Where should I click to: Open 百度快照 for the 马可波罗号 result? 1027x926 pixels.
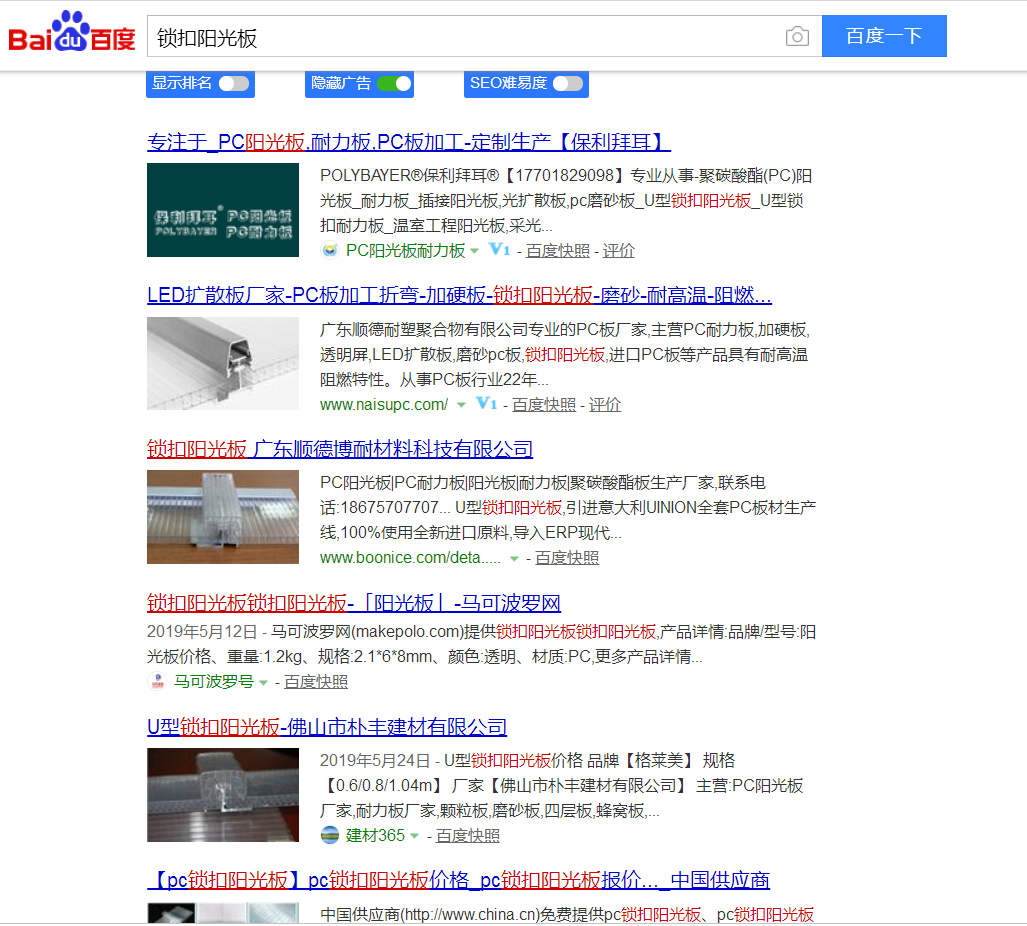[316, 682]
